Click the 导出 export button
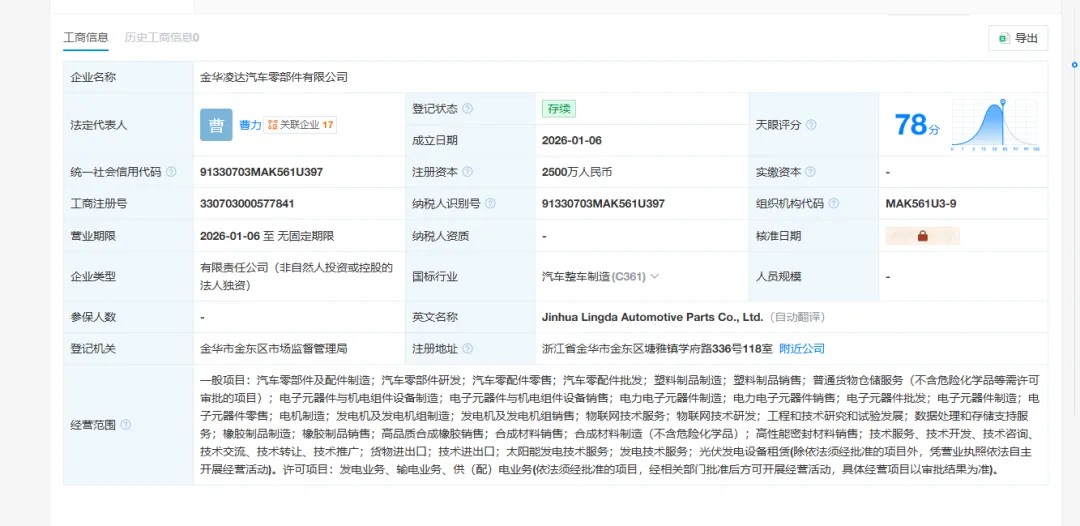Image resolution: width=1080 pixels, height=526 pixels. (1017, 39)
